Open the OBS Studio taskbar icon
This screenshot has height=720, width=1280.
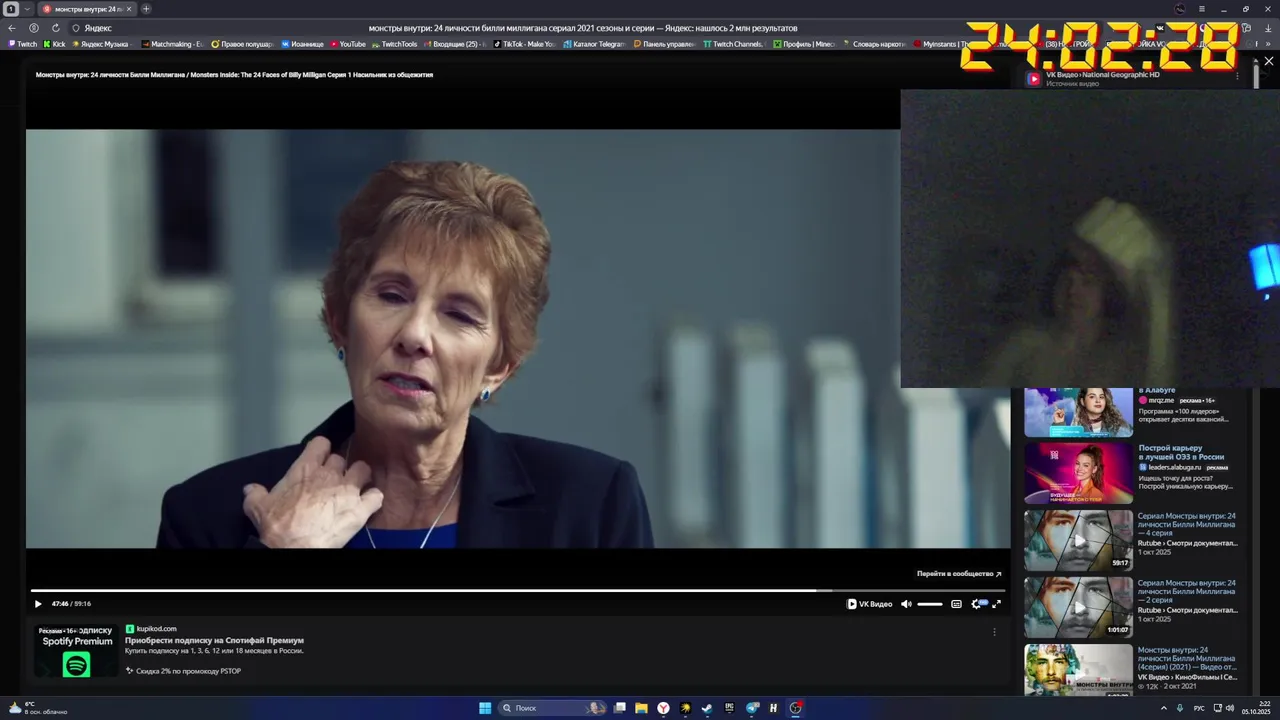click(795, 708)
